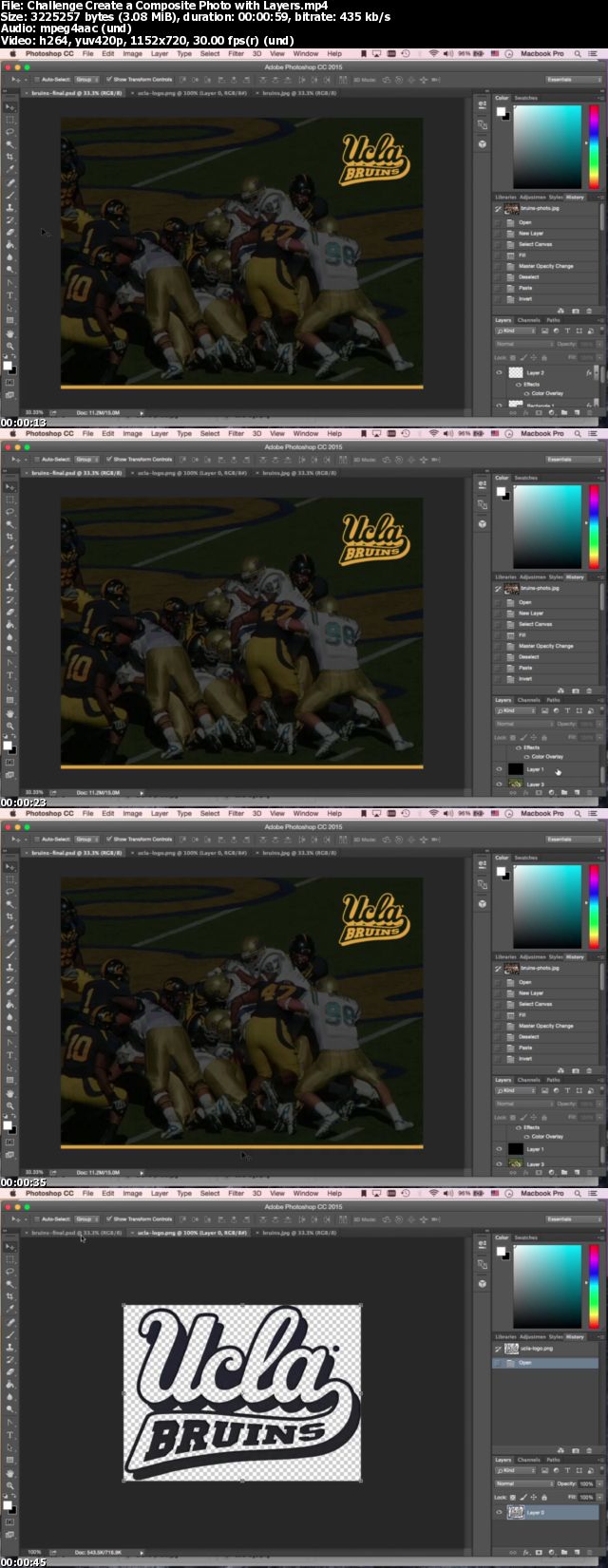The image size is (608, 1568).
Task: Hide Layer 0 using its eye, 00:00:45 frame
Action: point(499,1513)
